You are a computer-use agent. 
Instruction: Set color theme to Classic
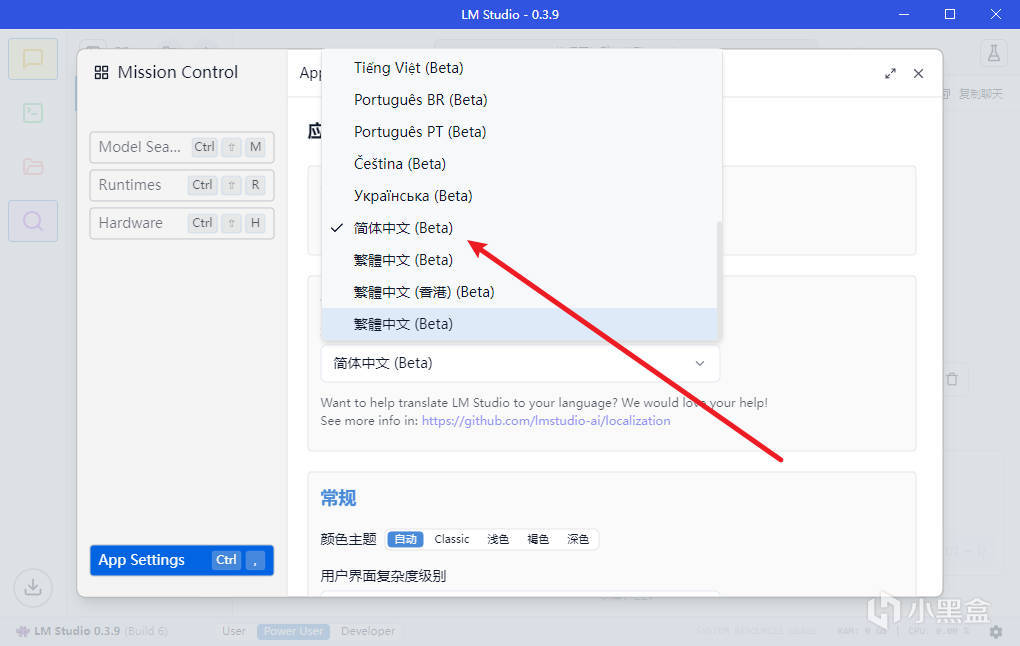click(x=451, y=539)
